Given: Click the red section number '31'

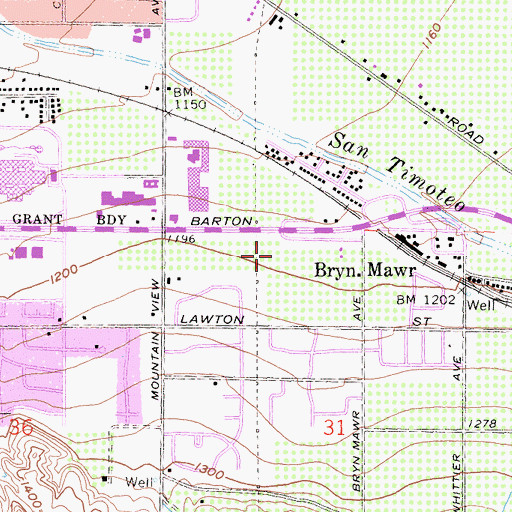Looking at the screenshot, I should point(334,427).
